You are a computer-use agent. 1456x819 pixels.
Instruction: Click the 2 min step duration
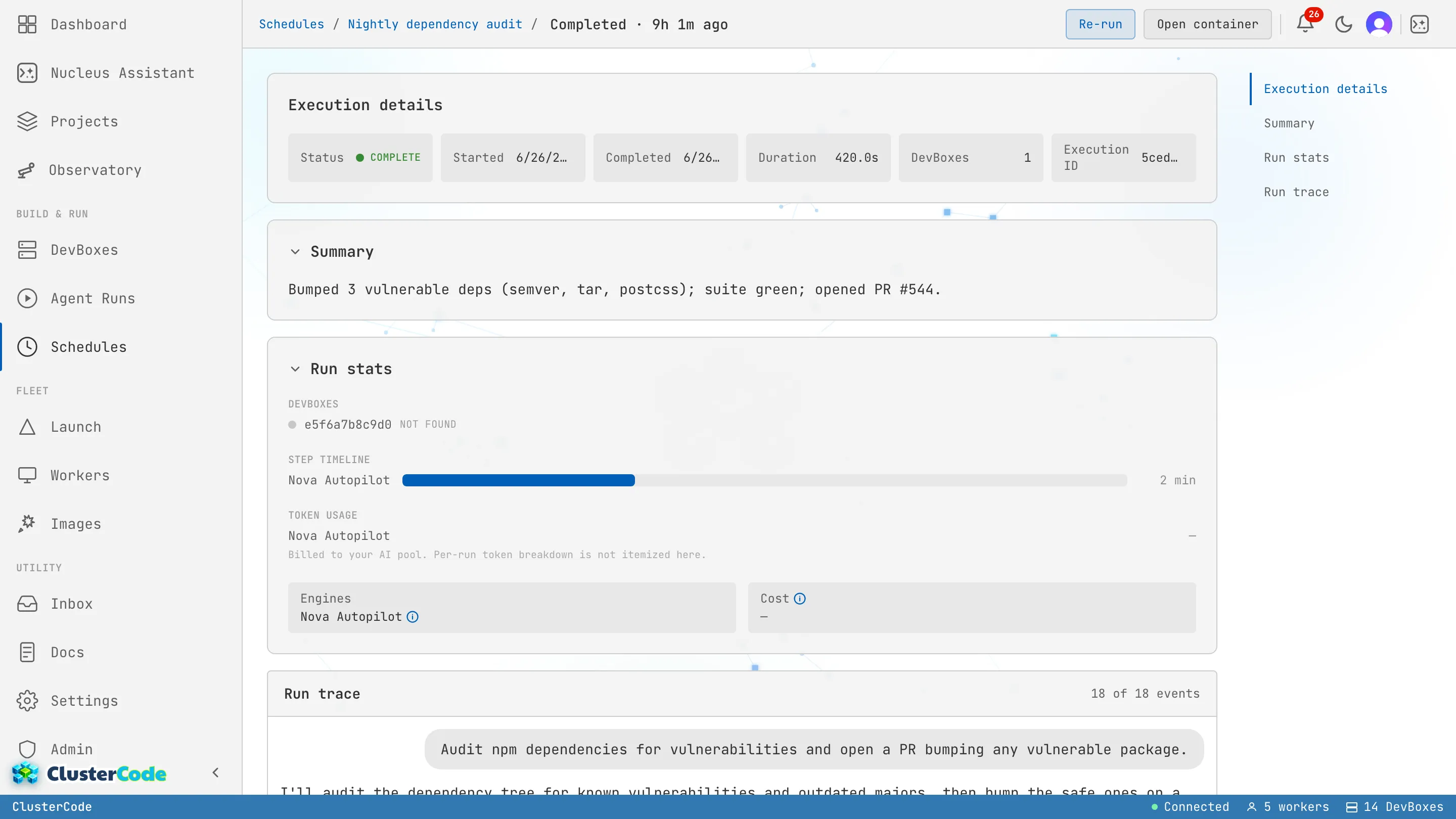(1177, 480)
